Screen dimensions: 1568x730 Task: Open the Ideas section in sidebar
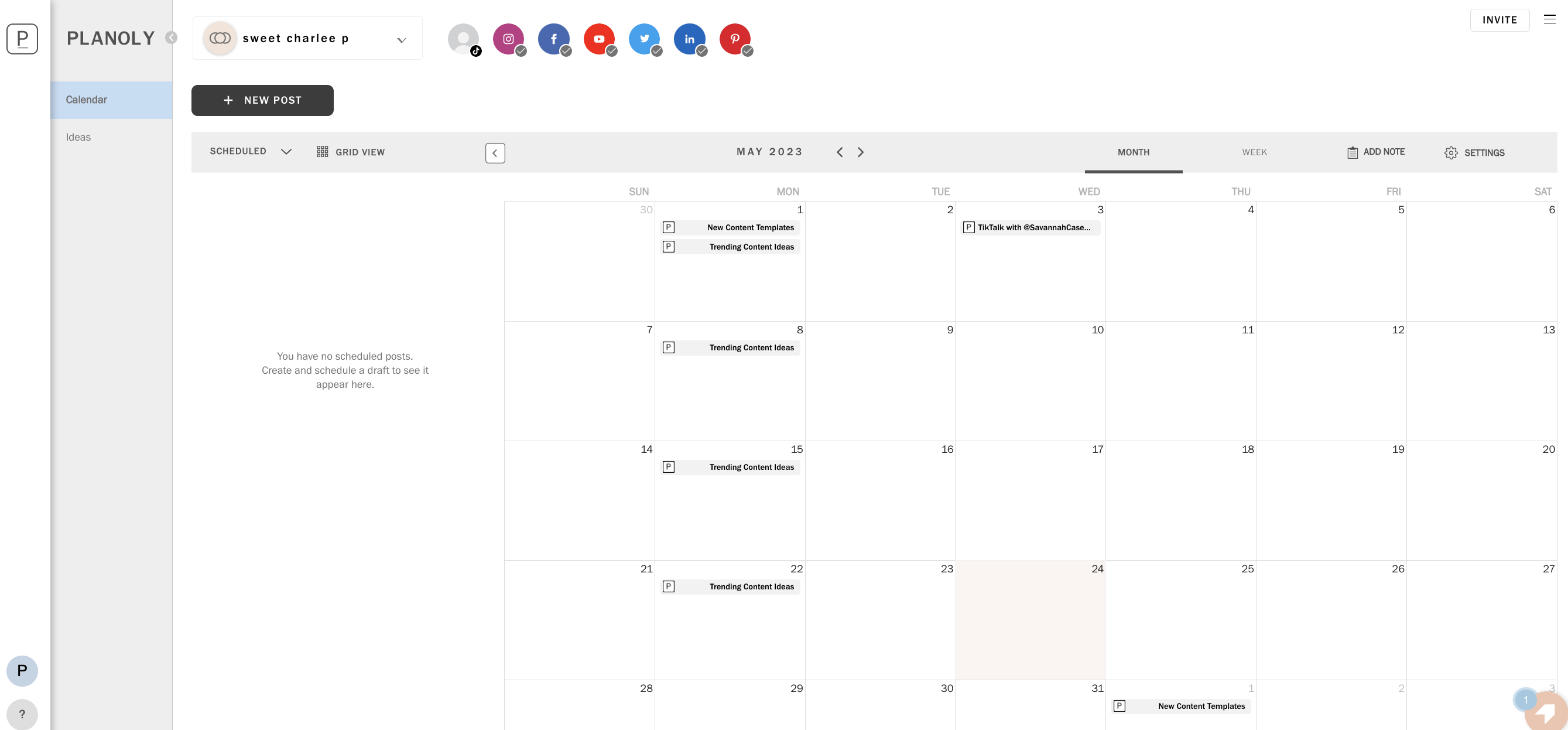77,137
